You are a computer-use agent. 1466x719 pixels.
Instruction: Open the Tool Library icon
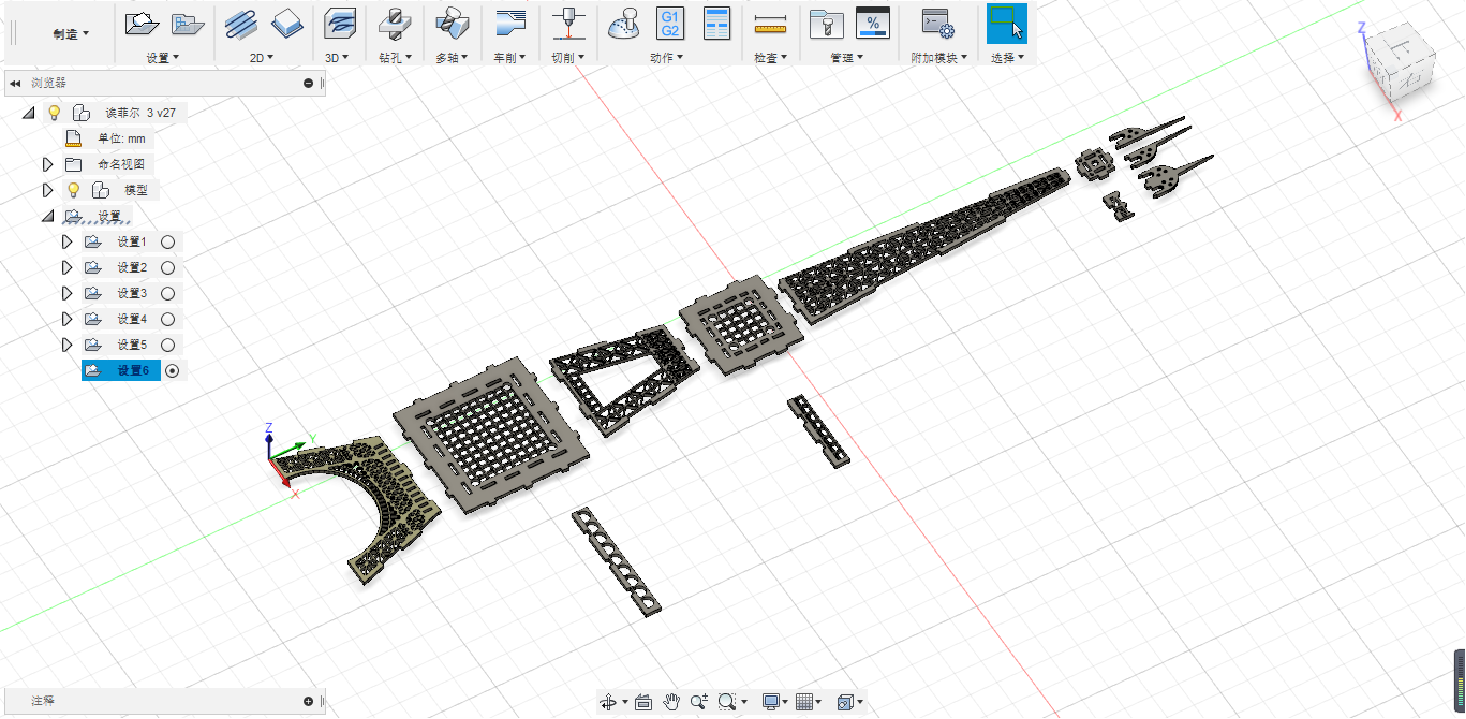tap(826, 22)
